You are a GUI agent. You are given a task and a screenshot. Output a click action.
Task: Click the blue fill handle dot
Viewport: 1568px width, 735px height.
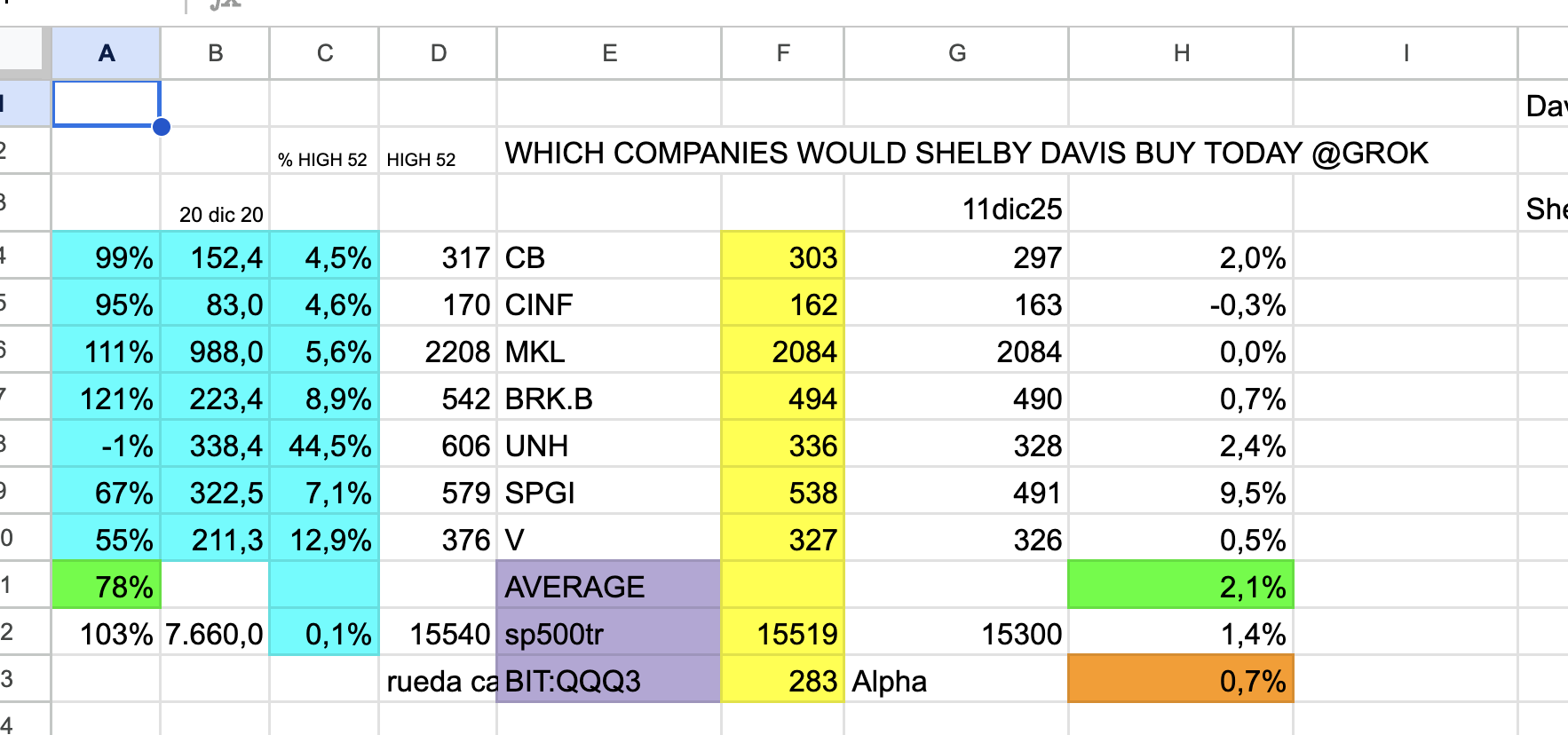[162, 127]
